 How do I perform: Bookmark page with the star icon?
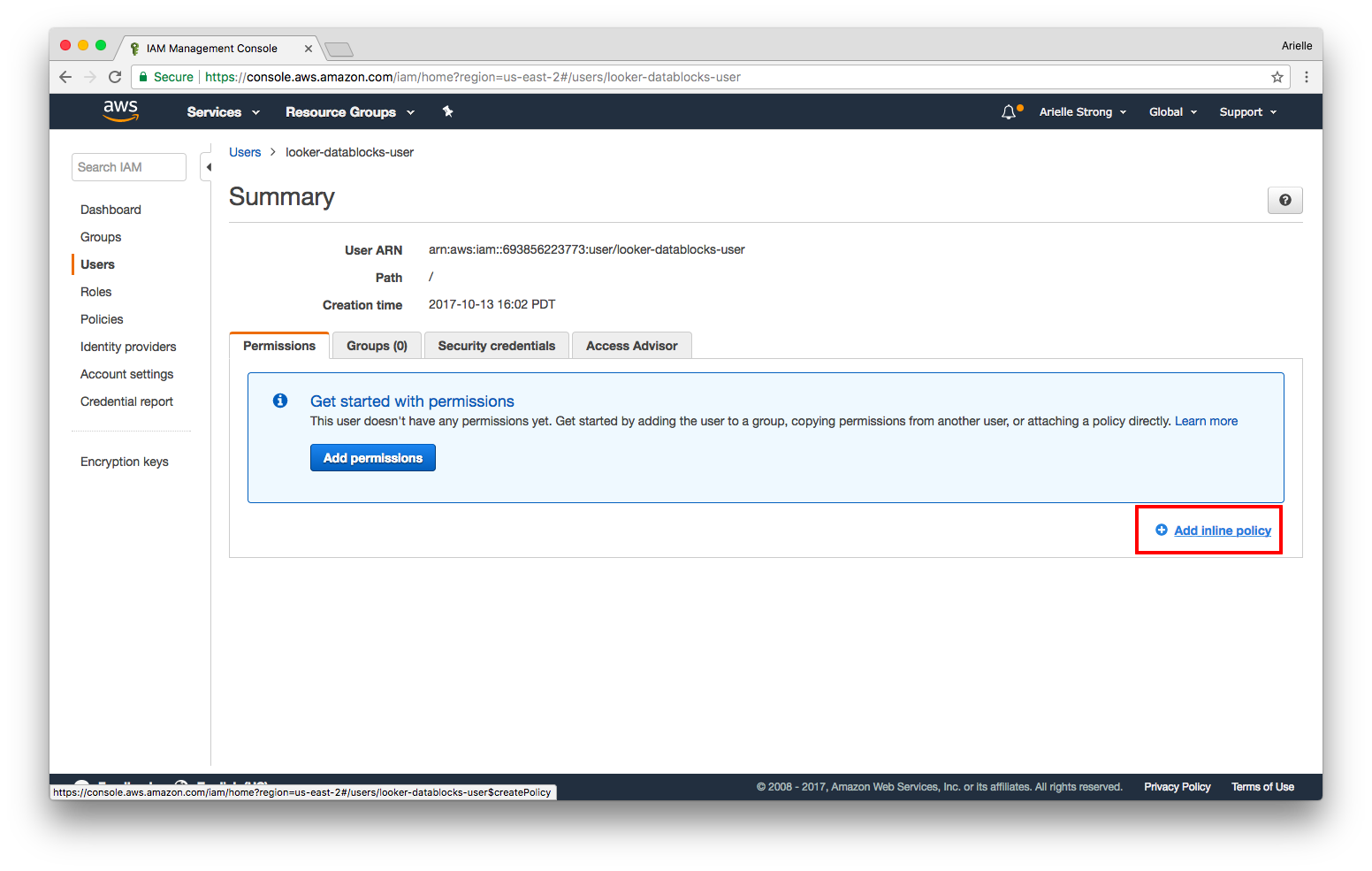pos(1277,77)
